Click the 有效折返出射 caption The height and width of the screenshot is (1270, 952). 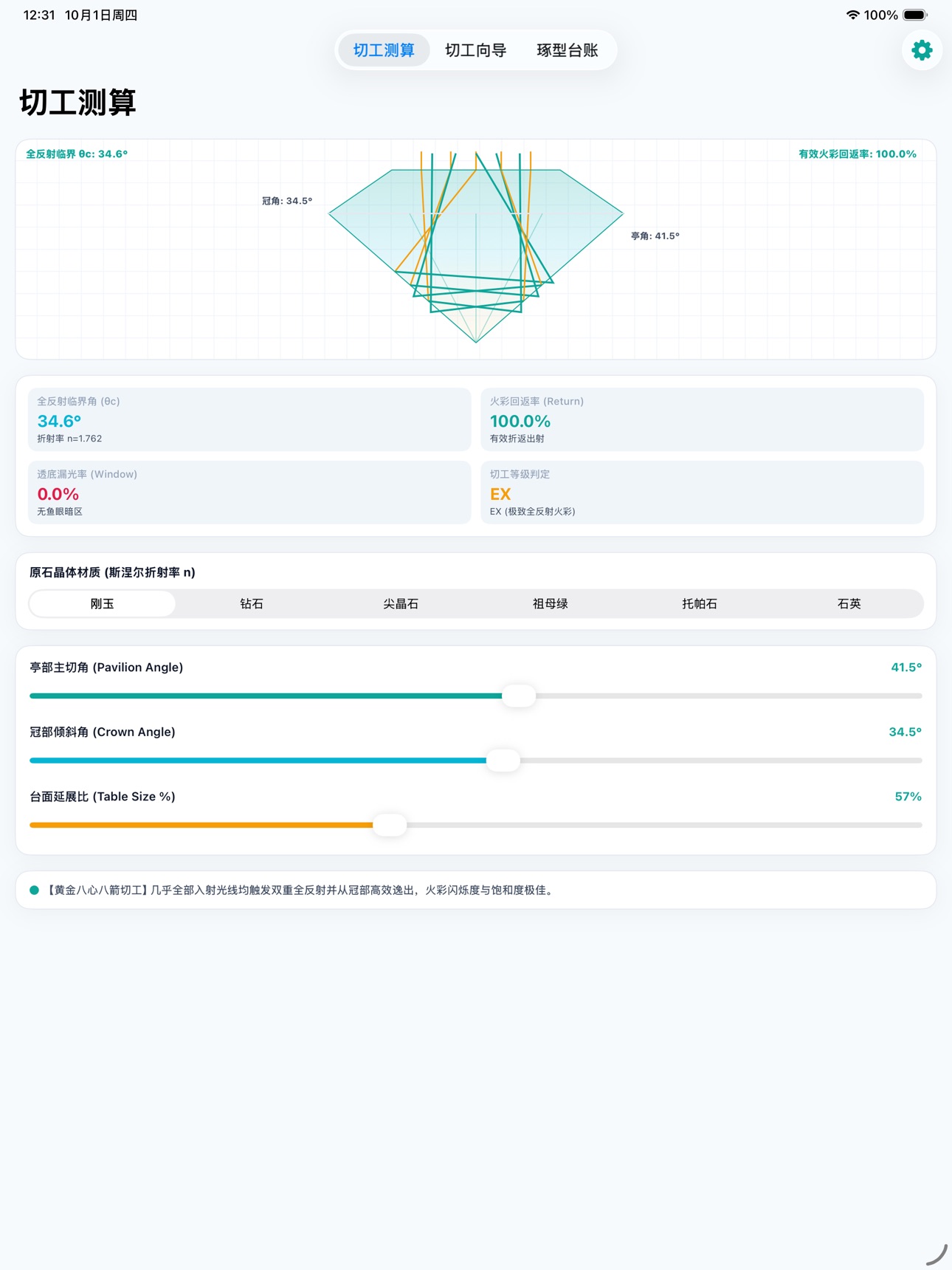tap(517, 439)
